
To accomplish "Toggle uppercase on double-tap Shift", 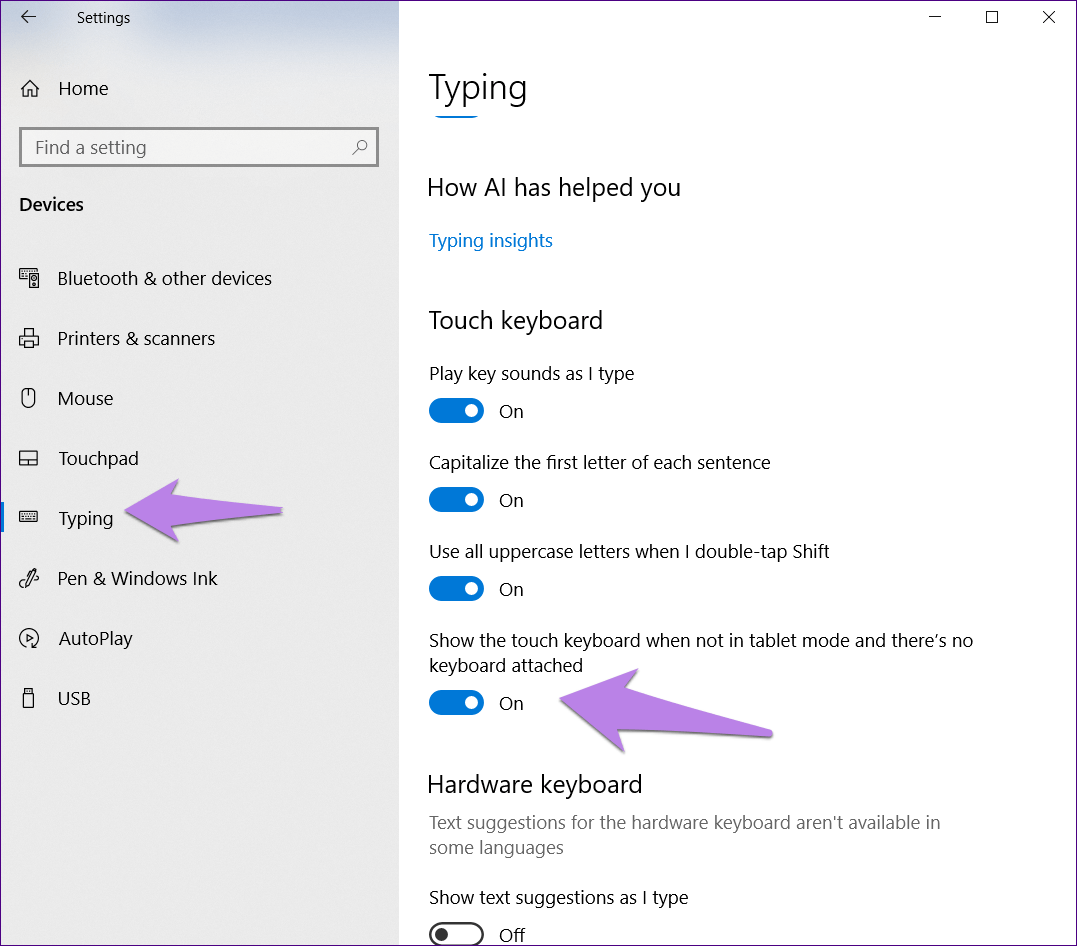I will 456,589.
